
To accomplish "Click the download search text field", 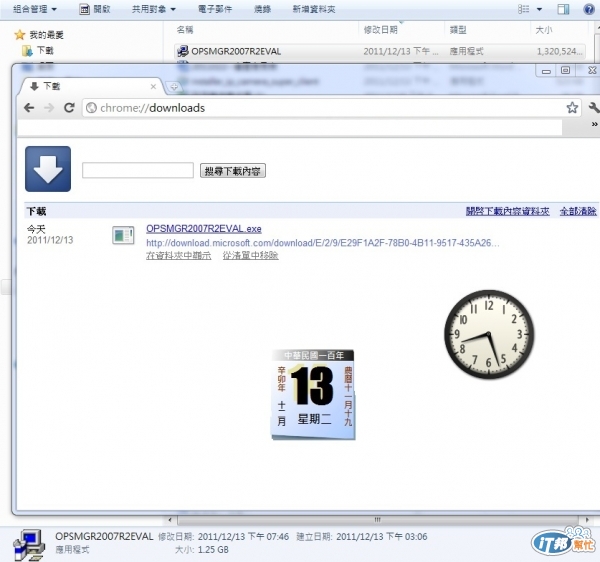I will point(138,170).
